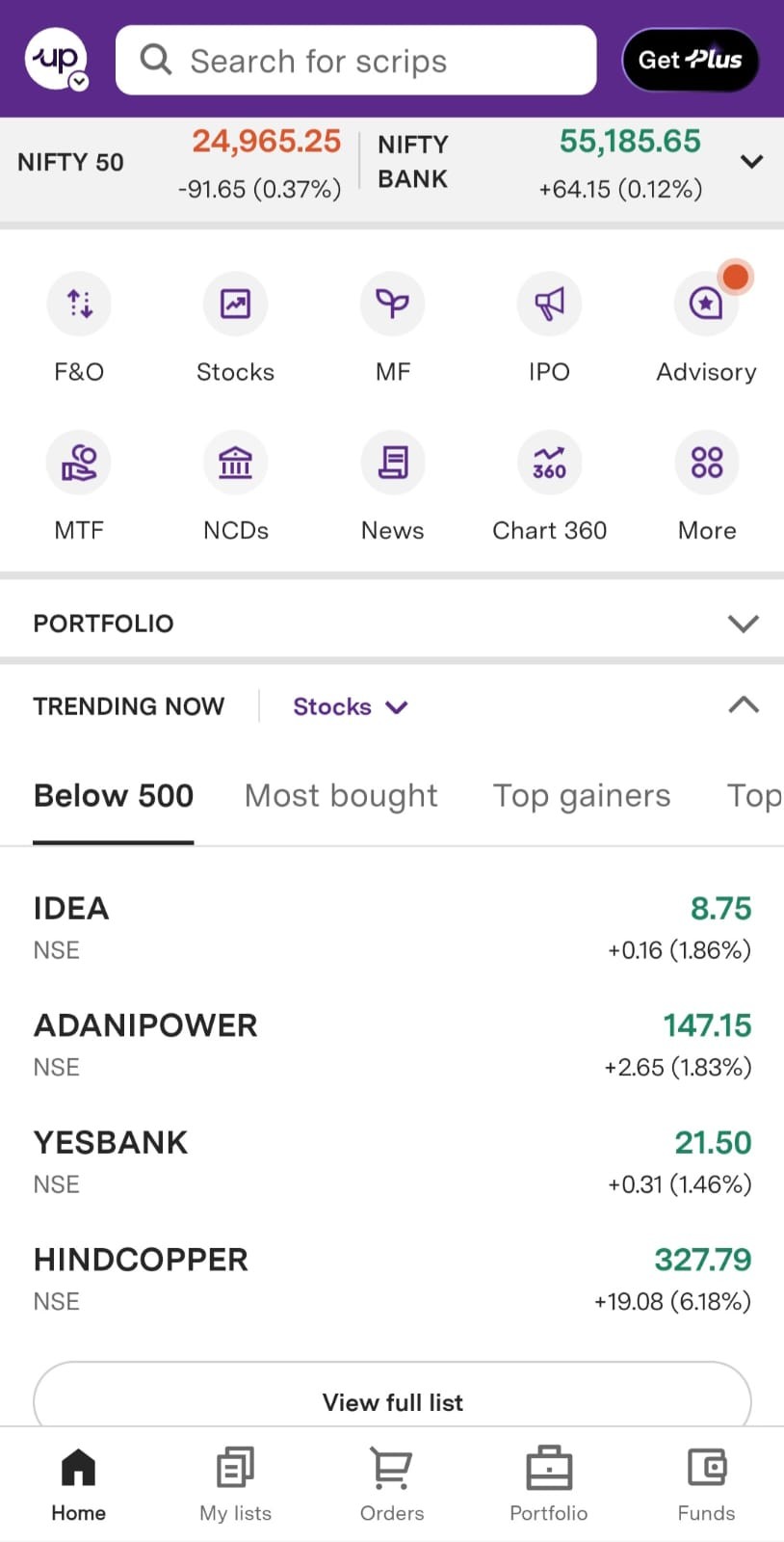This screenshot has width=784, height=1542.
Task: Go to the Funds tab in bottom navigation
Action: pyautogui.click(x=706, y=1484)
